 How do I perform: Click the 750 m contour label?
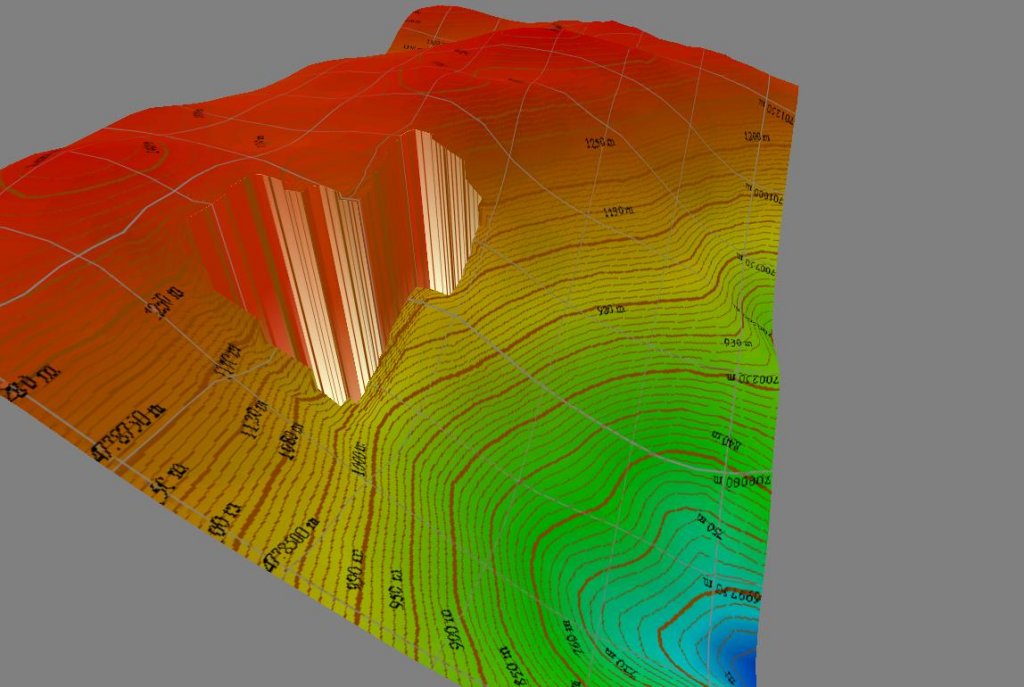coord(710,526)
